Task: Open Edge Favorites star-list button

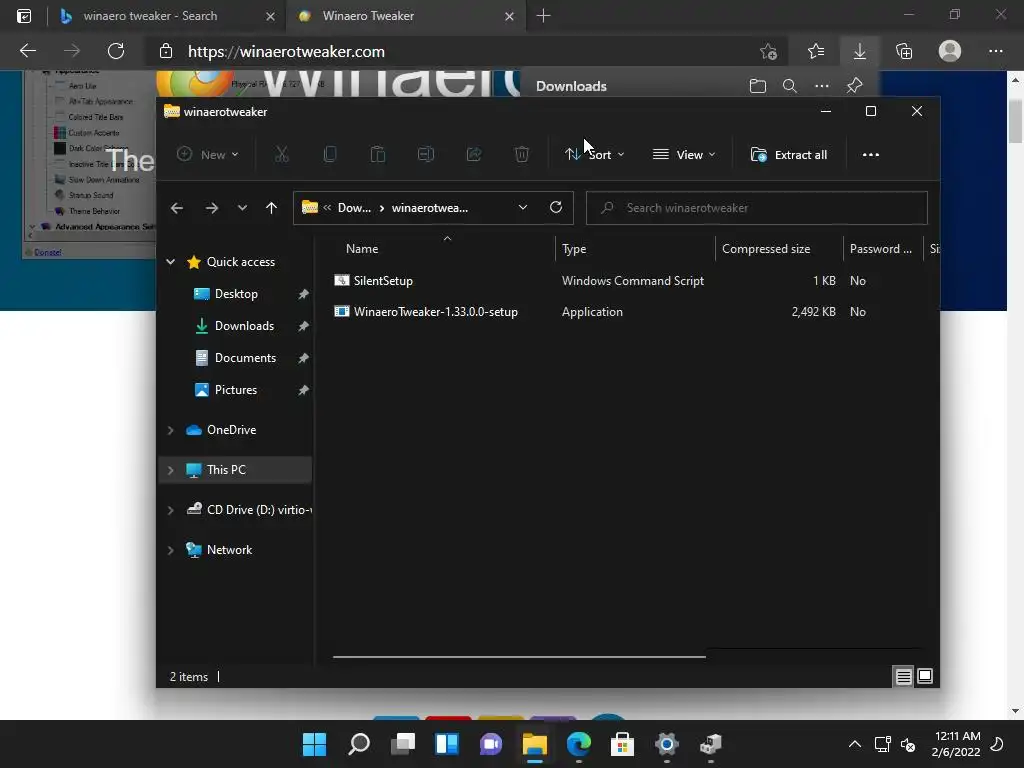Action: (816, 51)
